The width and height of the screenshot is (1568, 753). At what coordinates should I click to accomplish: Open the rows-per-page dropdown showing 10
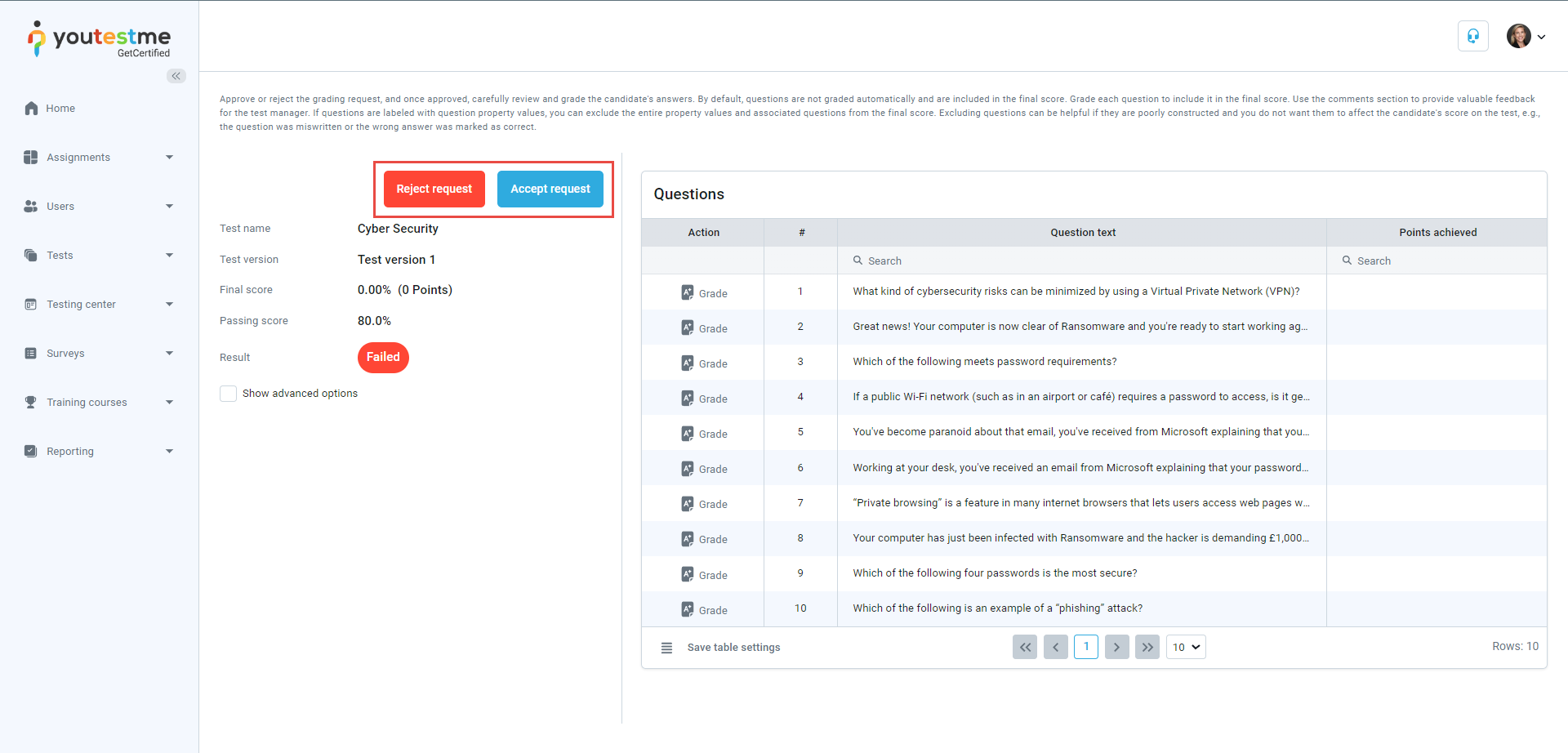[1186, 647]
